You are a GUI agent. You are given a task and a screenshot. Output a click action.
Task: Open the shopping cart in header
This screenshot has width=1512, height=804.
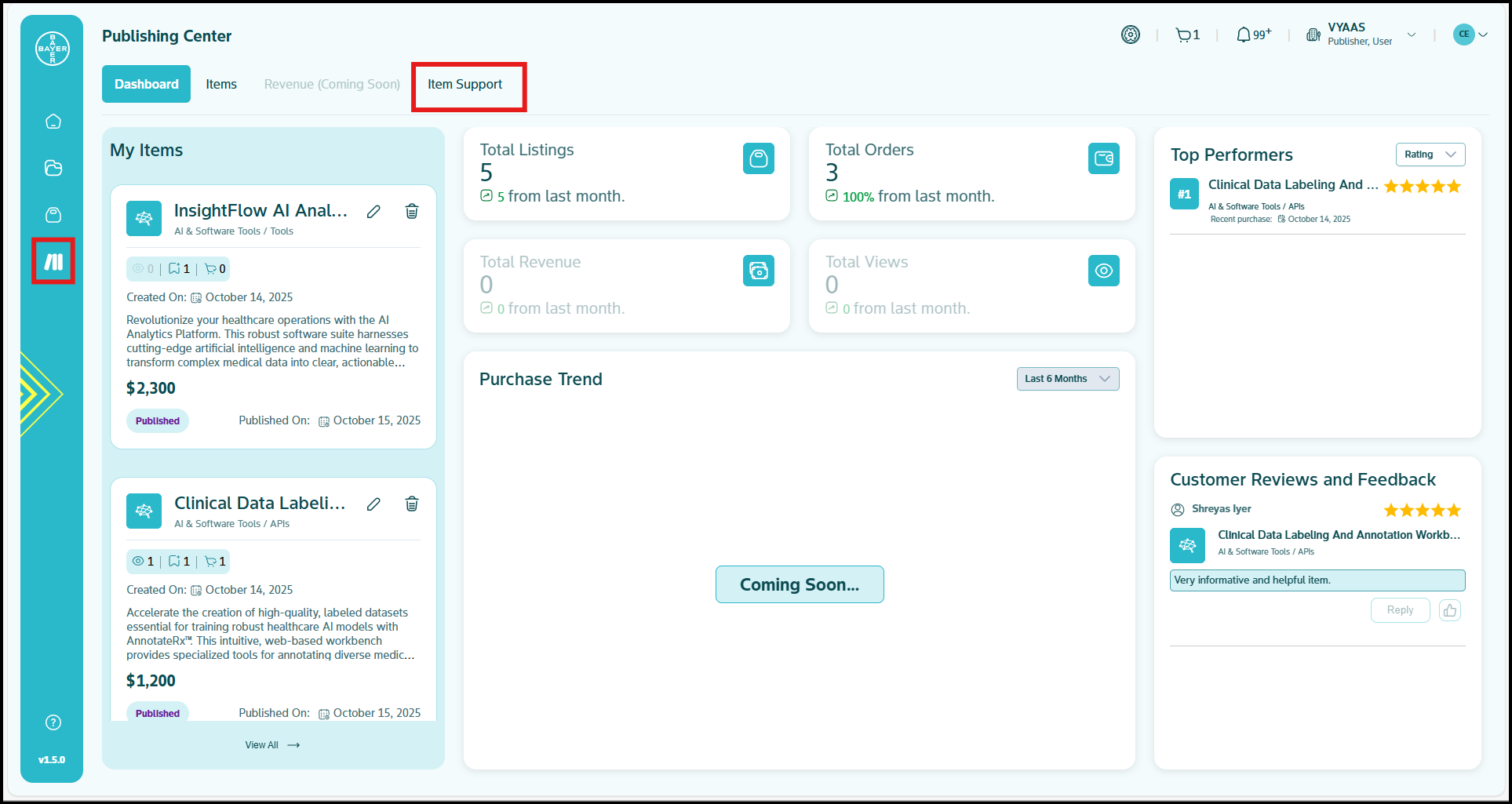coord(1186,35)
